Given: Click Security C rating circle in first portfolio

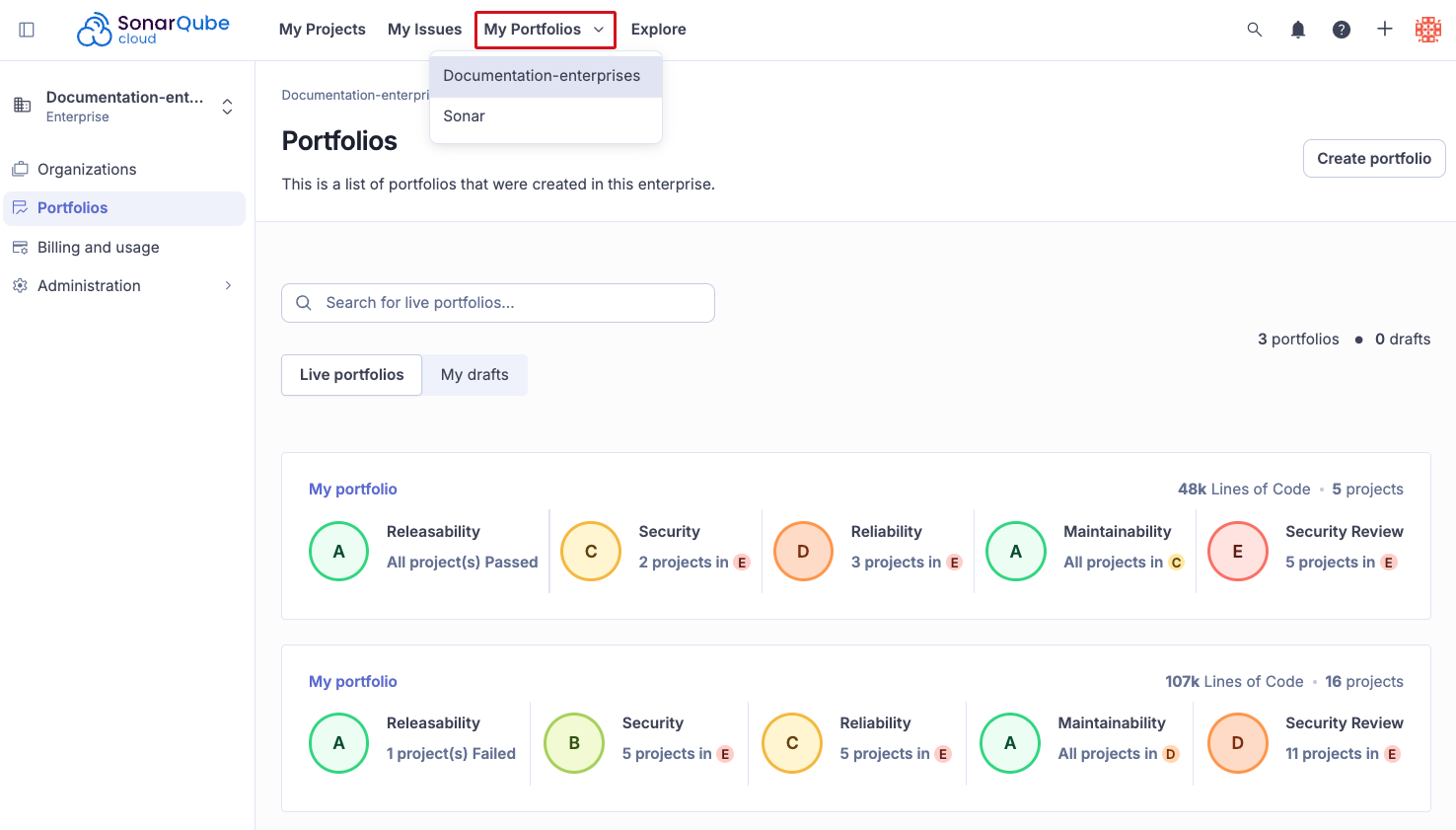Looking at the screenshot, I should (x=591, y=551).
